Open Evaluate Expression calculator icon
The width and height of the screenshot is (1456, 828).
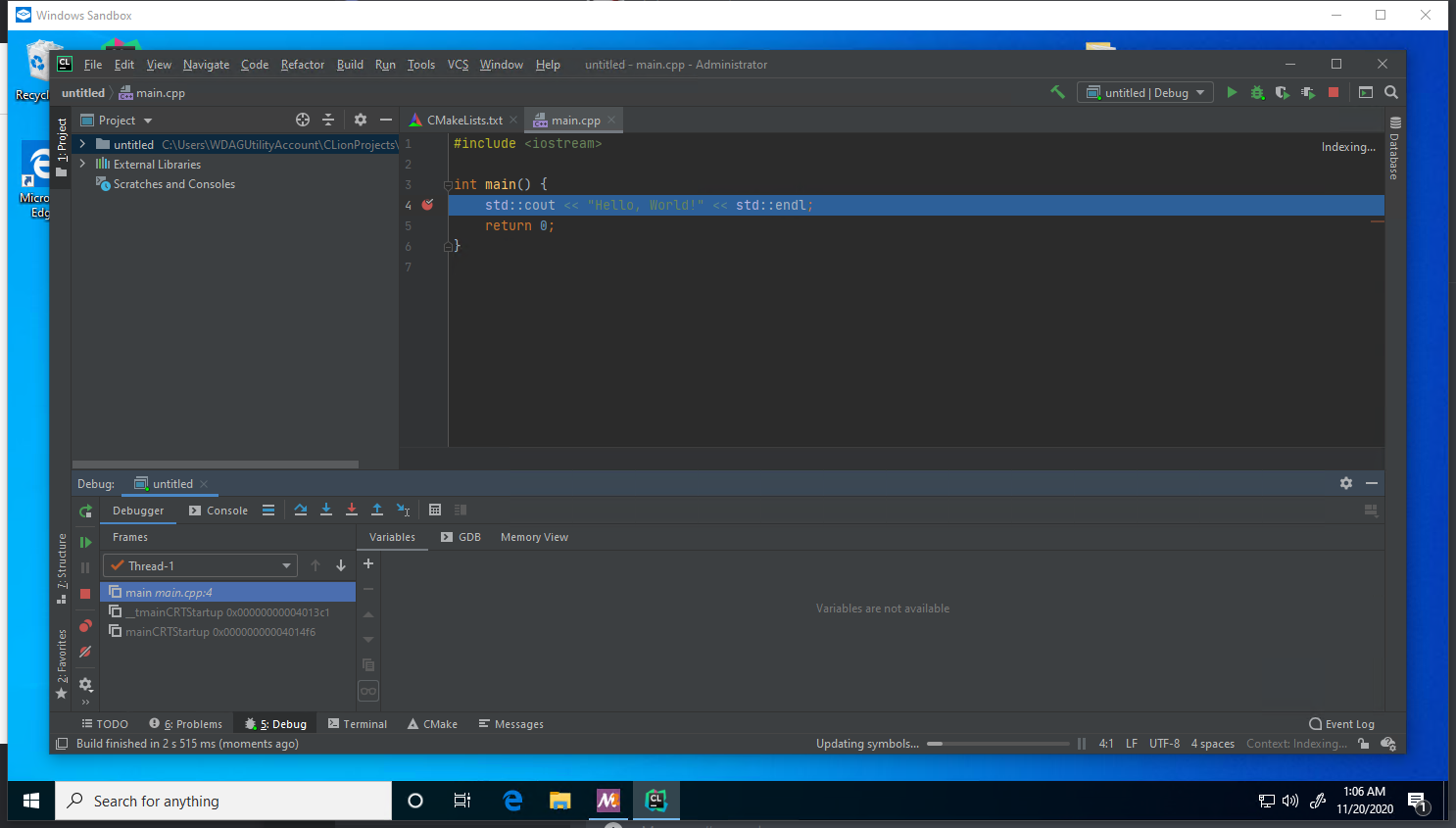(x=435, y=510)
